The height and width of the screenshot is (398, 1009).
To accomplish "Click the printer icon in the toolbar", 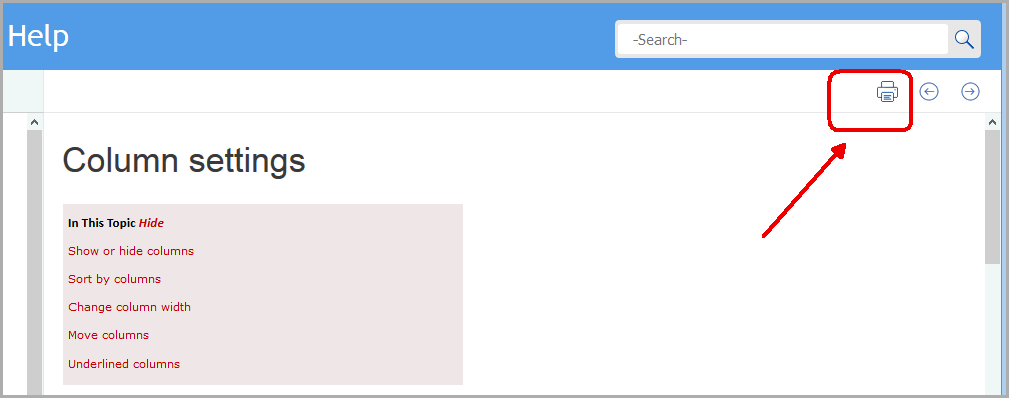I will click(x=887, y=92).
